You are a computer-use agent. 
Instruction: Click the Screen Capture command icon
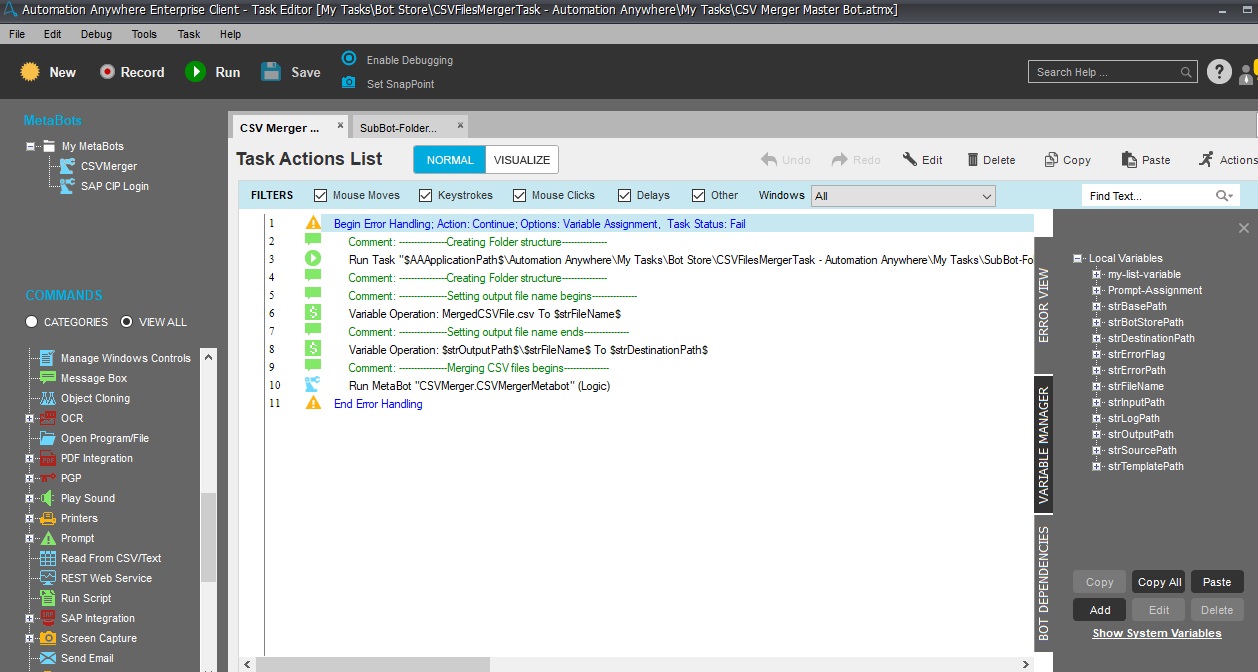(x=47, y=638)
